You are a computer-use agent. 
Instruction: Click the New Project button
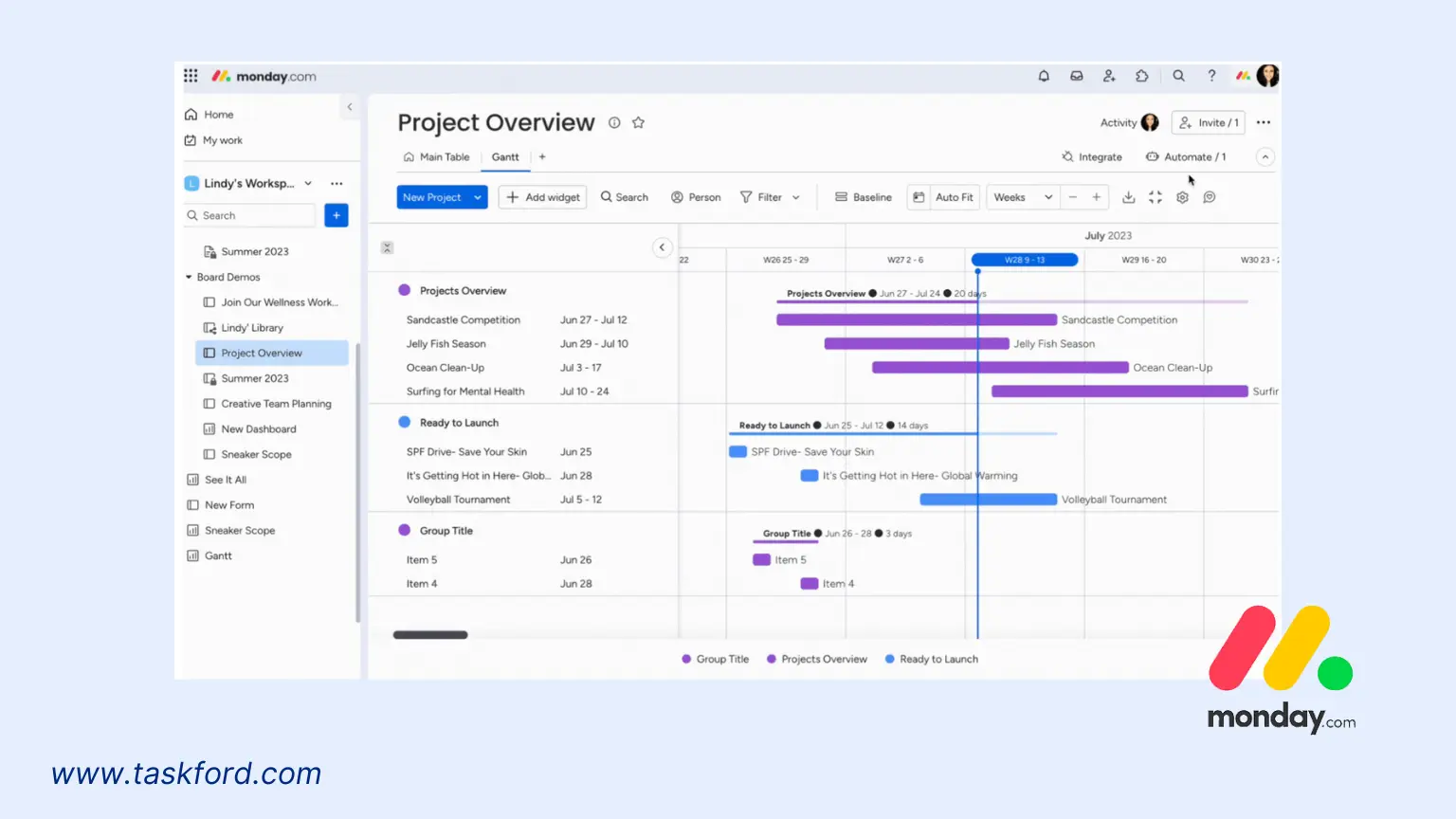tap(432, 197)
